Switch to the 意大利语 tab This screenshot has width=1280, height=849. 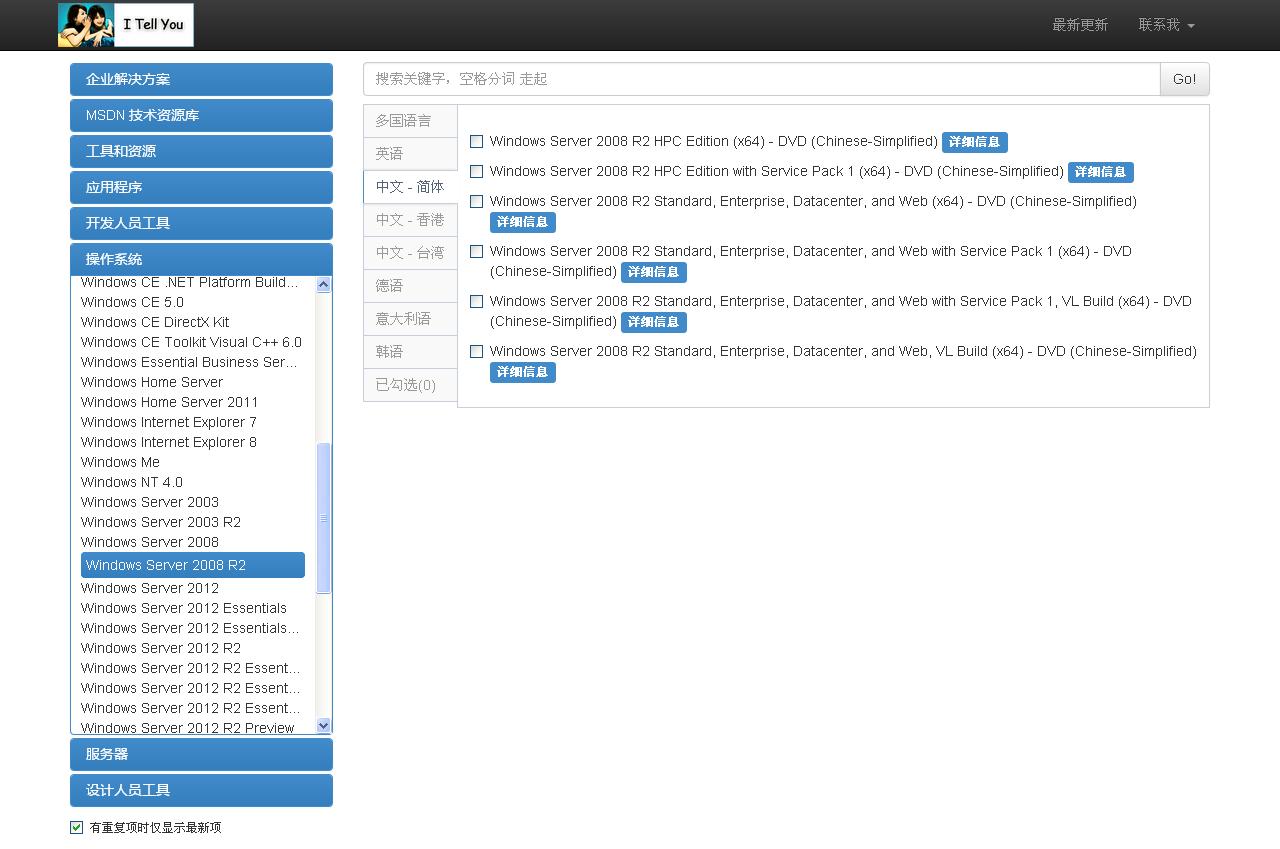(410, 319)
